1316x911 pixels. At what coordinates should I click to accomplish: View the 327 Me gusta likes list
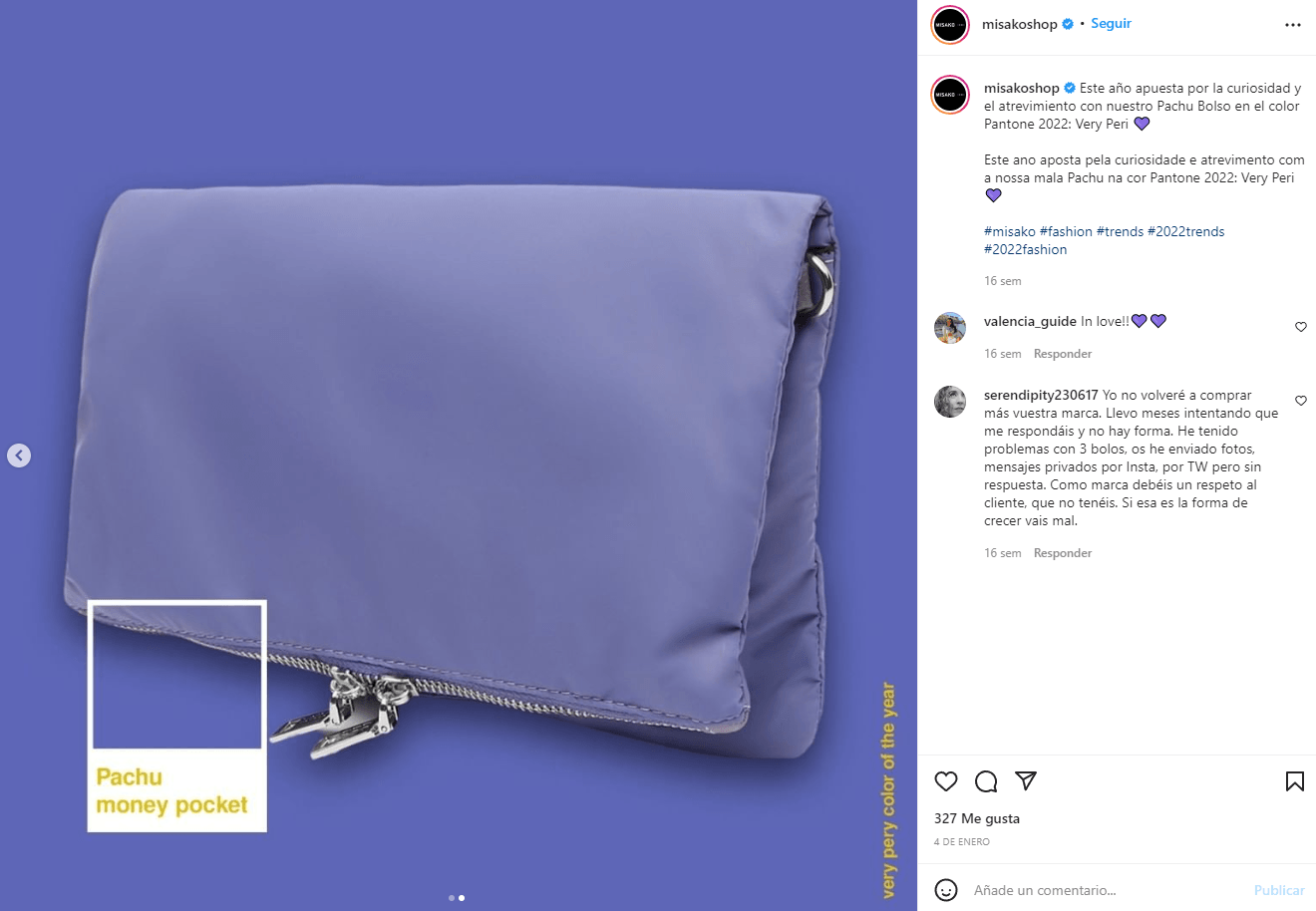tap(977, 818)
